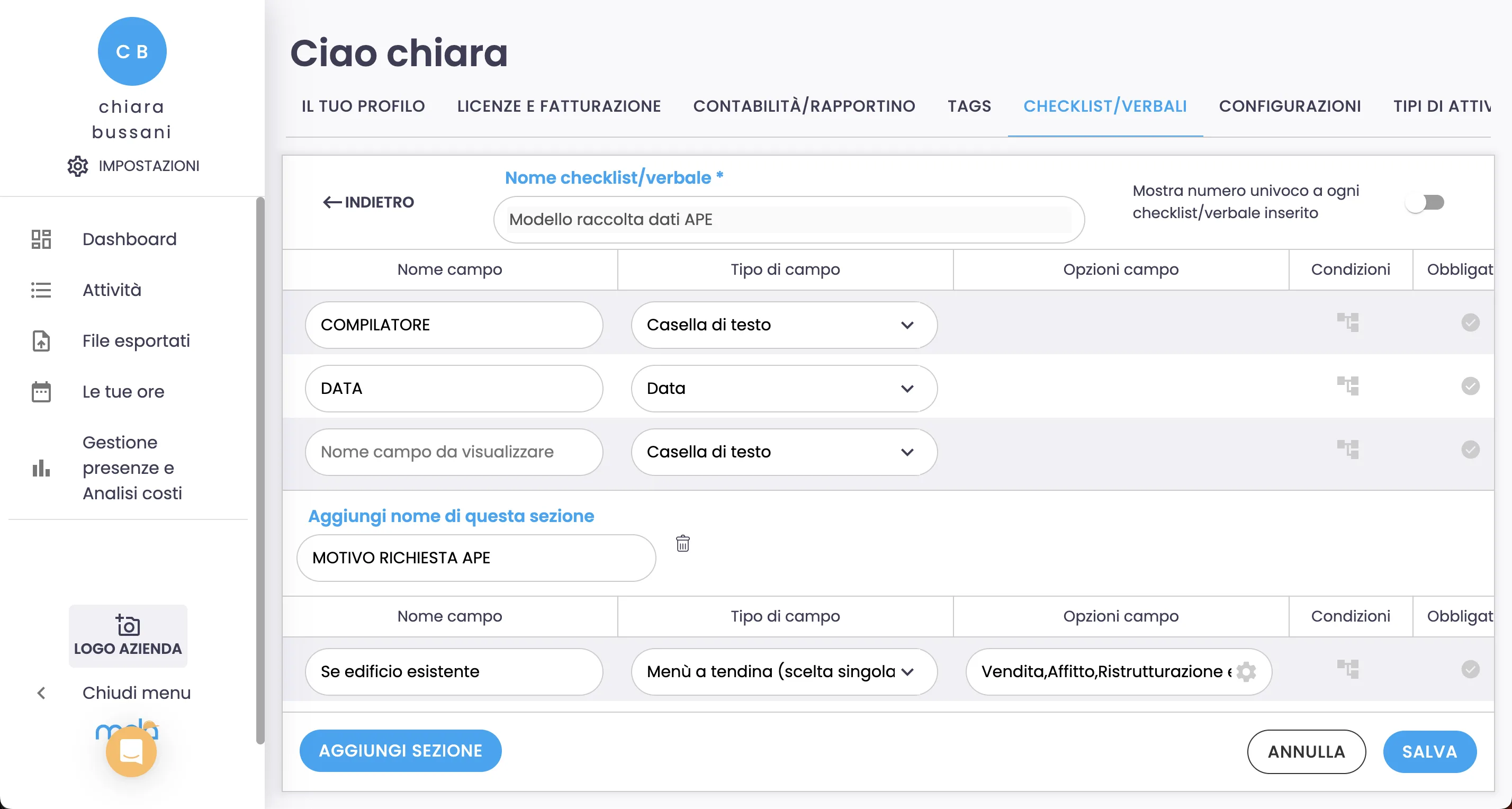Click the Le tue ore calendar icon

41,392
